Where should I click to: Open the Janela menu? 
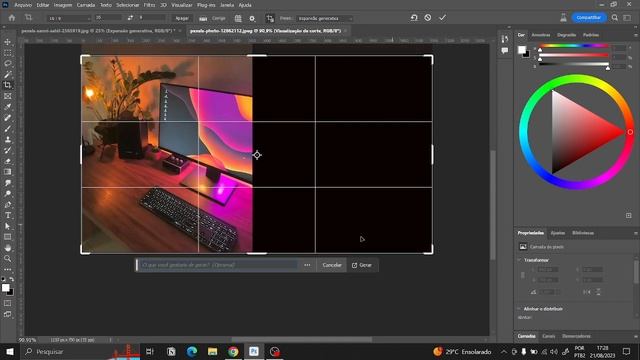click(227, 5)
